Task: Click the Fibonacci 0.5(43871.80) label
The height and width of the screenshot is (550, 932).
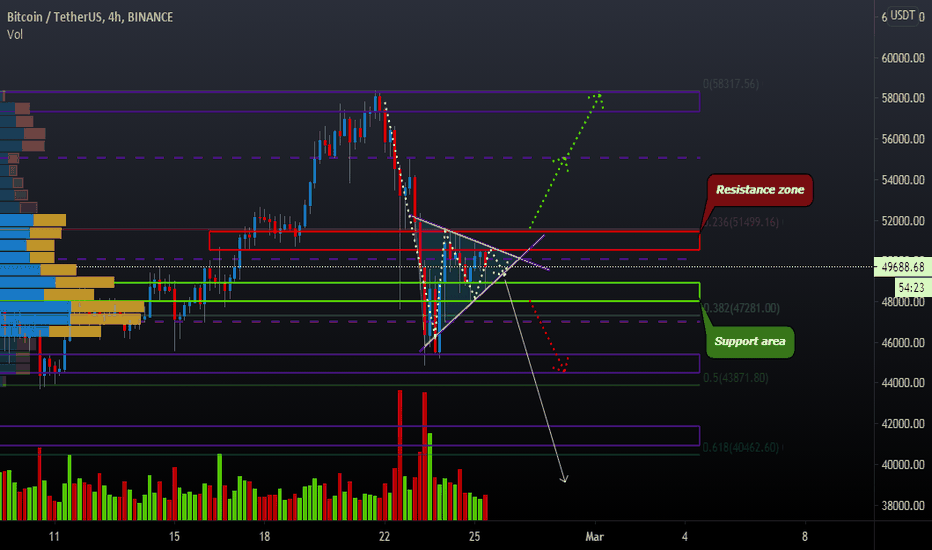Action: [x=735, y=378]
